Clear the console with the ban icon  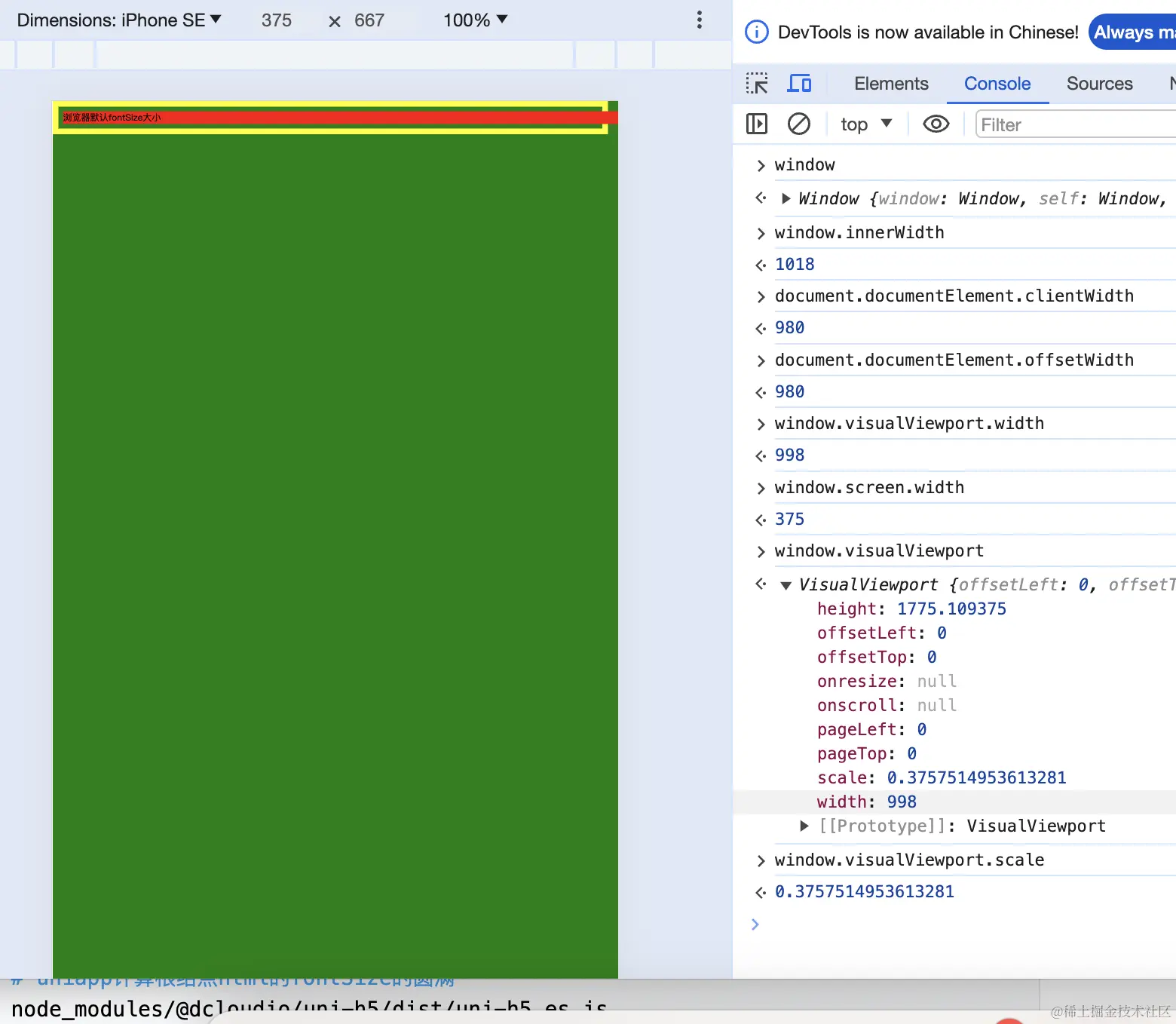pyautogui.click(x=799, y=124)
